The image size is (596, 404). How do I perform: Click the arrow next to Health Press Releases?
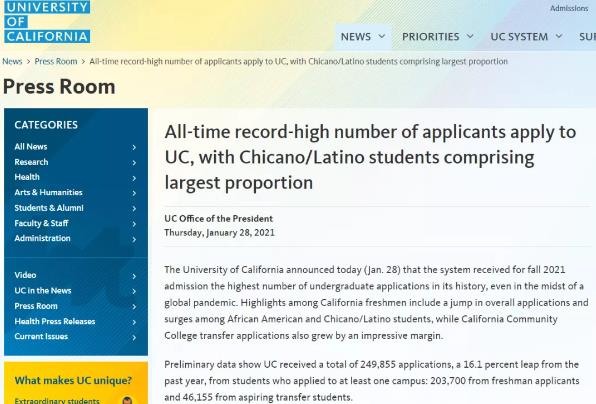click(x=134, y=322)
